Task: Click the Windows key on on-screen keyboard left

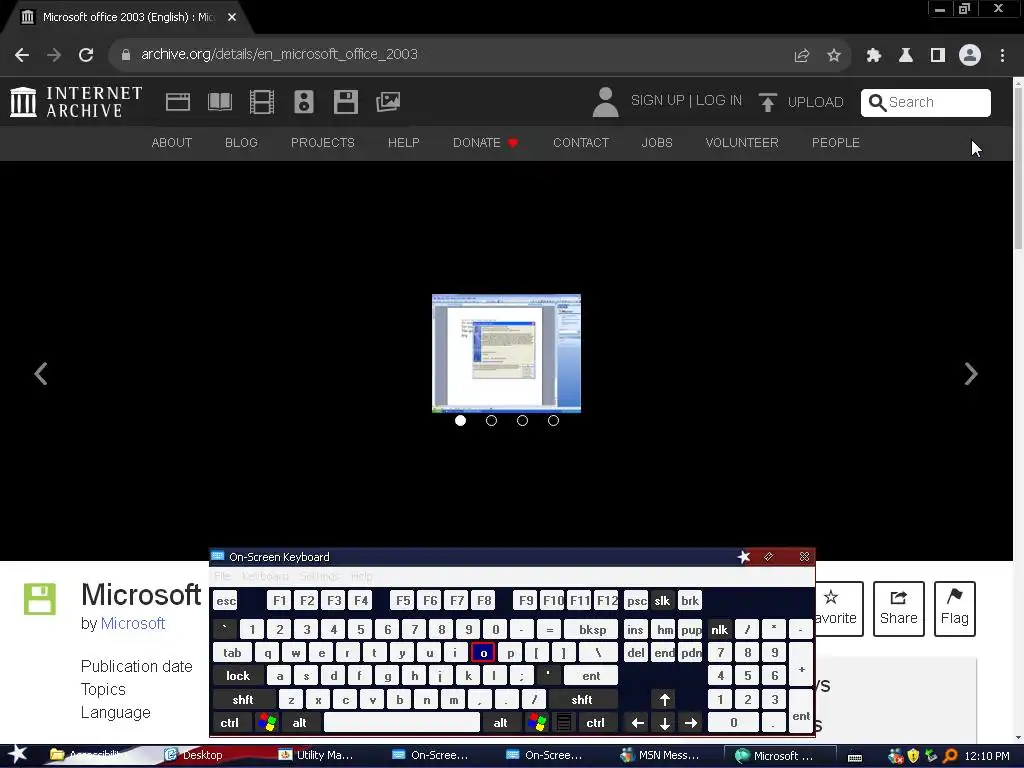Action: [266, 722]
